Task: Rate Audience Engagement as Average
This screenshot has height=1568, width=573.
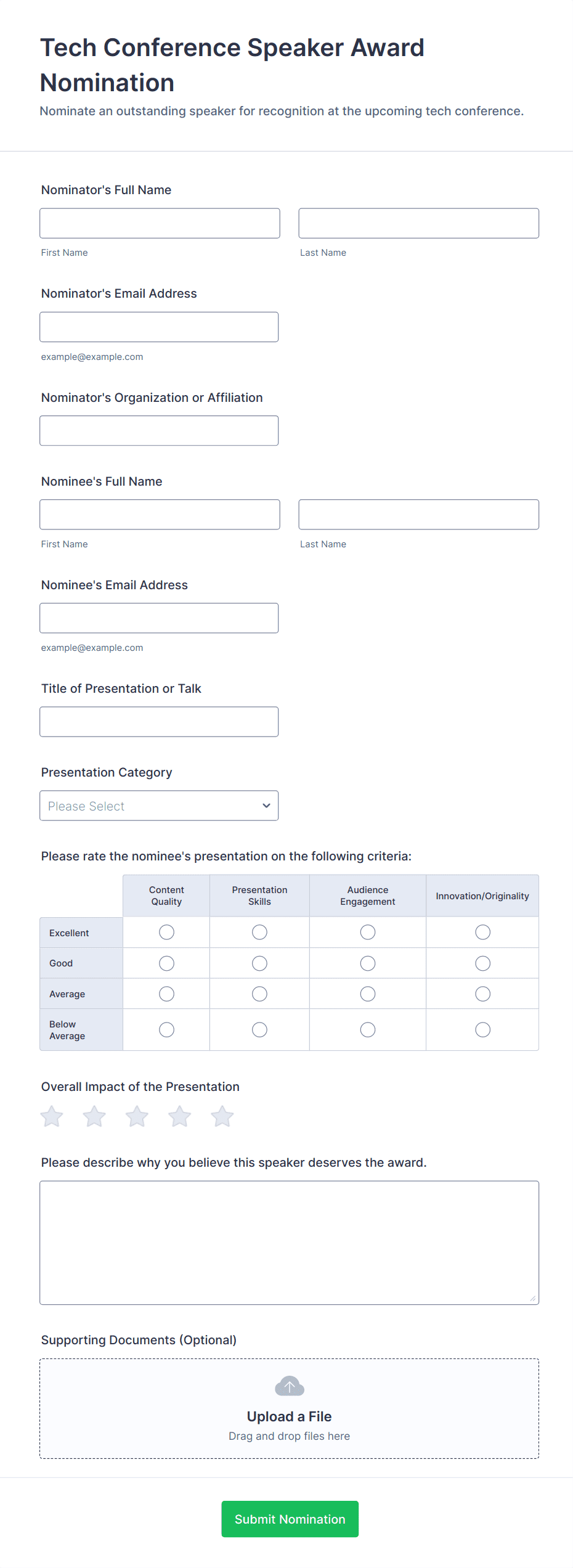Action: pyautogui.click(x=368, y=994)
